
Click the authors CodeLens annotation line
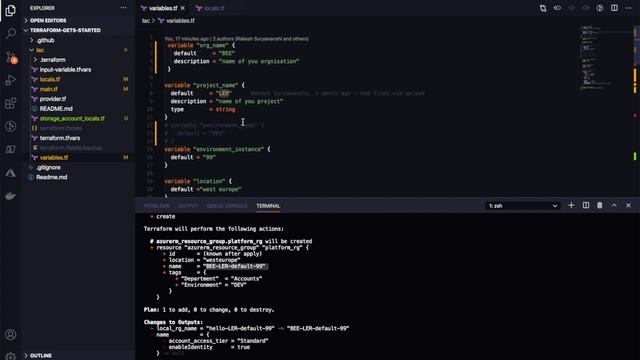[x=236, y=39]
